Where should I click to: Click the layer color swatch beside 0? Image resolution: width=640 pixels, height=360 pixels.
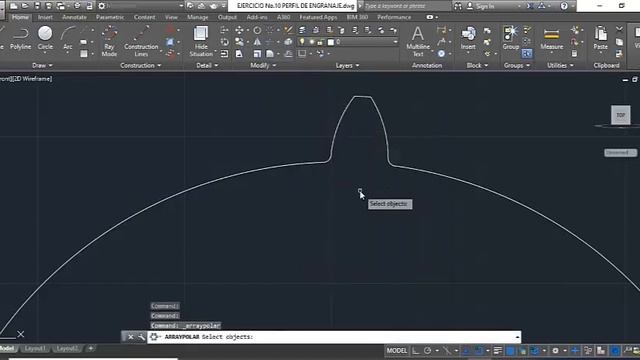[331, 42]
